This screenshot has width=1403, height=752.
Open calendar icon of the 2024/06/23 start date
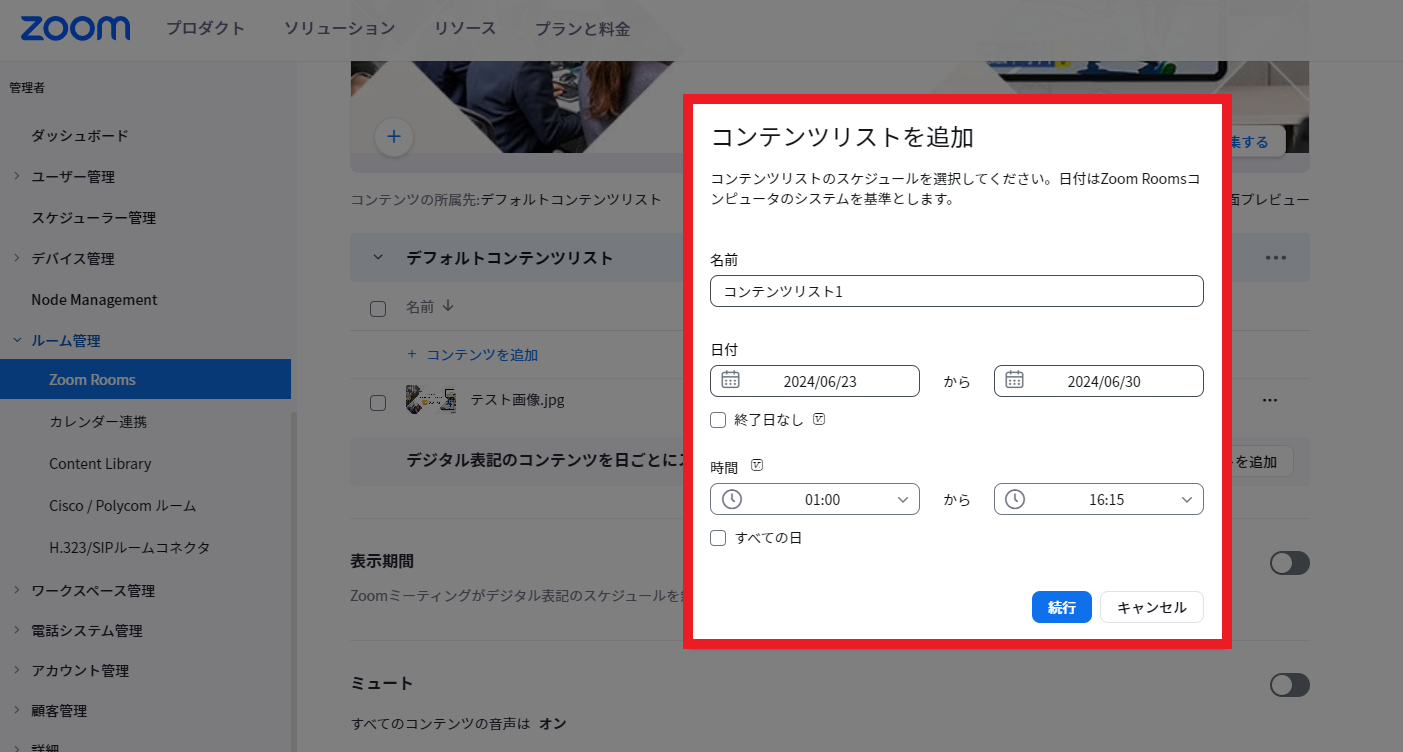(731, 380)
